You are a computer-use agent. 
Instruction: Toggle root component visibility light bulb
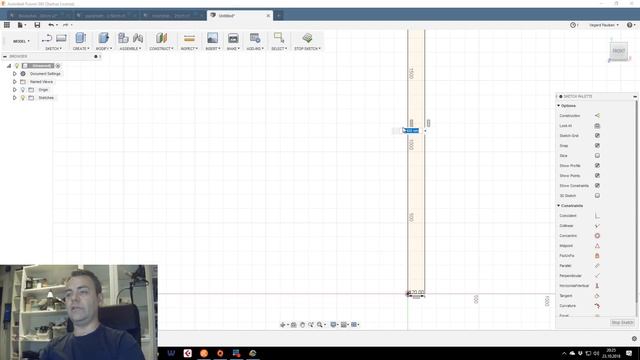click(x=17, y=66)
